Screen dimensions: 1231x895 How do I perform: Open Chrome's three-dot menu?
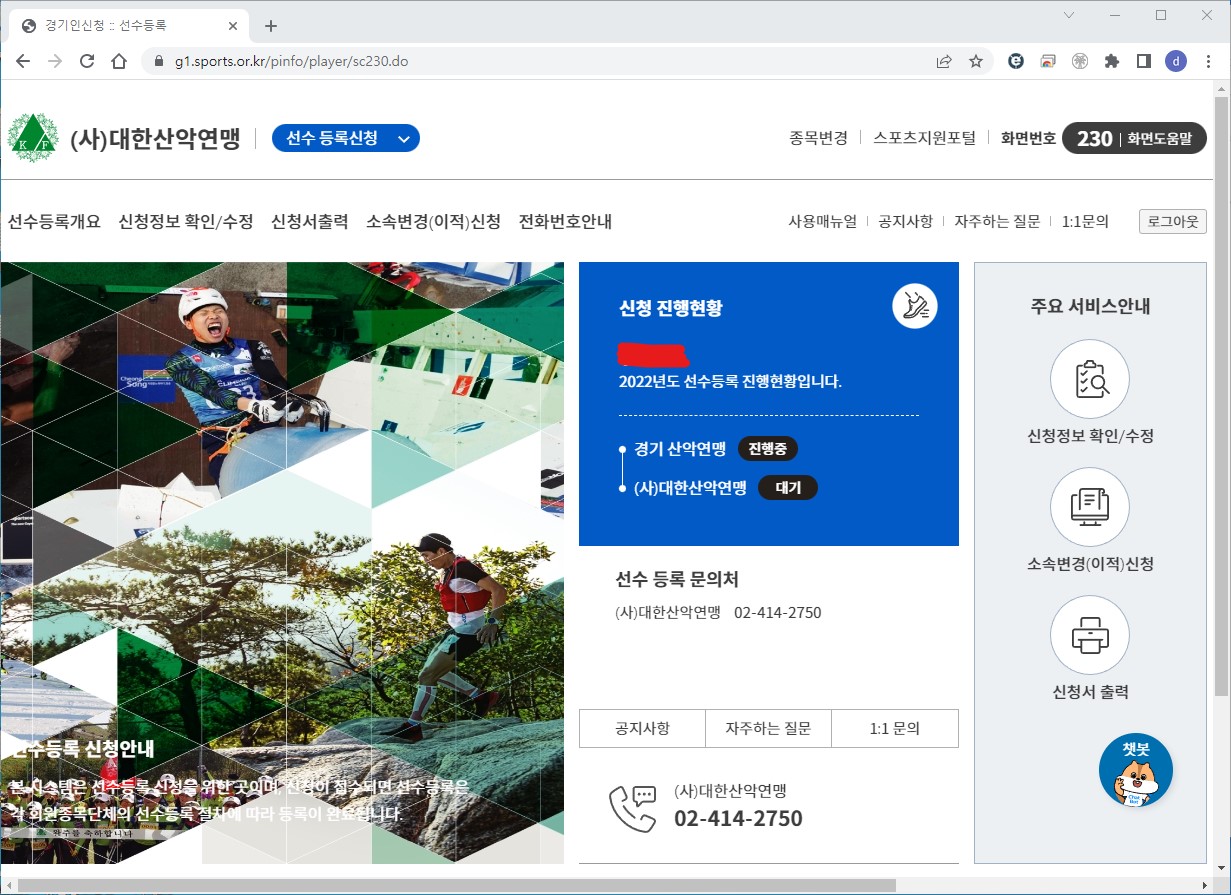coord(1208,61)
